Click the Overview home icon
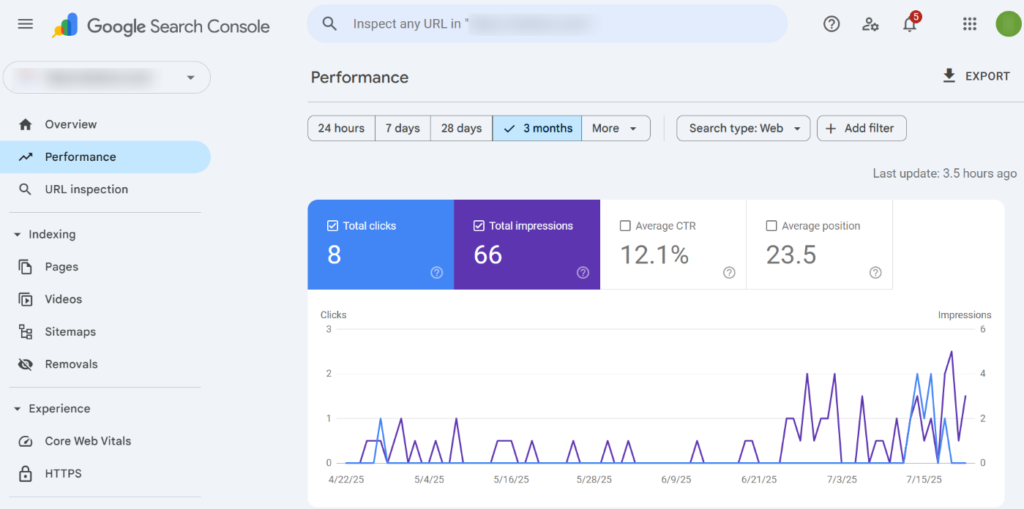Screen dimensions: 1024x509 [x=25, y=124]
